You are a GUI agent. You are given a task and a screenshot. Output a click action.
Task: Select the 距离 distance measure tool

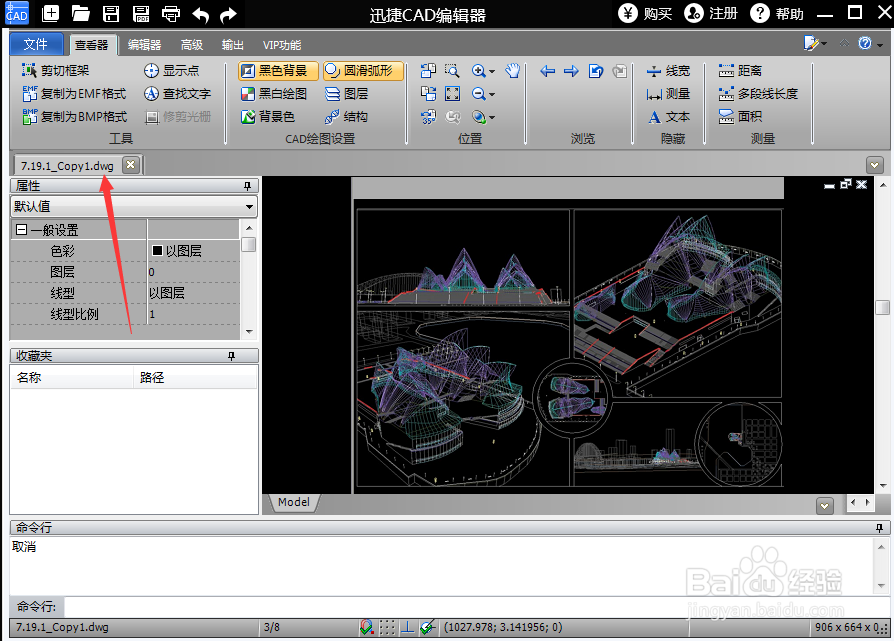740,71
